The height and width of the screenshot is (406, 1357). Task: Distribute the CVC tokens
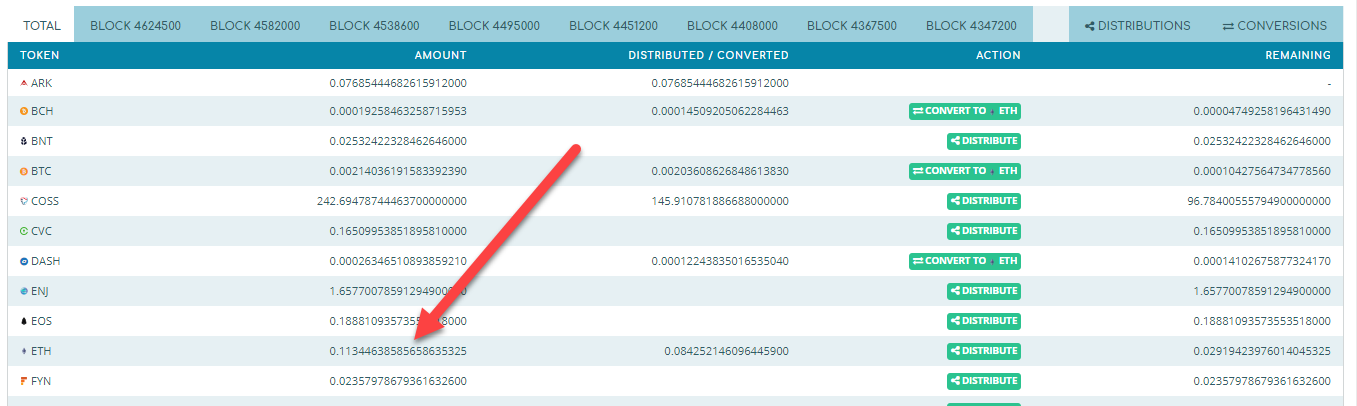(x=984, y=231)
